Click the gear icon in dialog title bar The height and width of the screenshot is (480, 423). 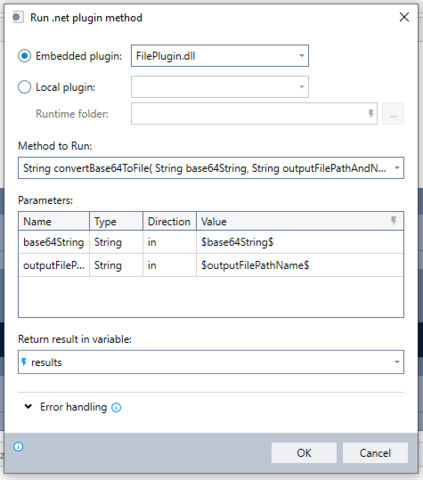[x=18, y=17]
